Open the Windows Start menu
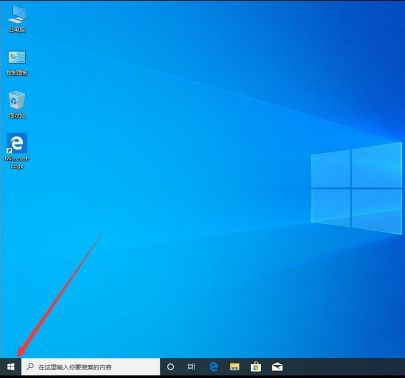 pyautogui.click(x=11, y=367)
